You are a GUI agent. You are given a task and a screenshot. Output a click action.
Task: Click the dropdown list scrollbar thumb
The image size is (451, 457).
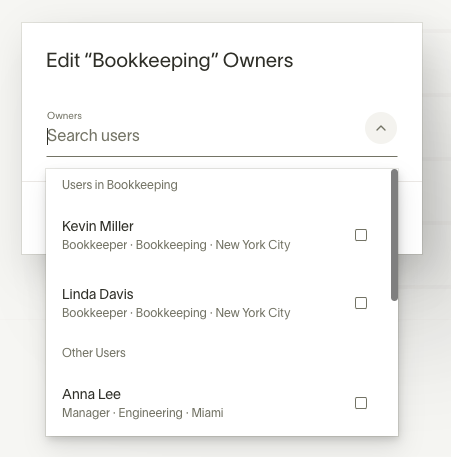tap(394, 235)
